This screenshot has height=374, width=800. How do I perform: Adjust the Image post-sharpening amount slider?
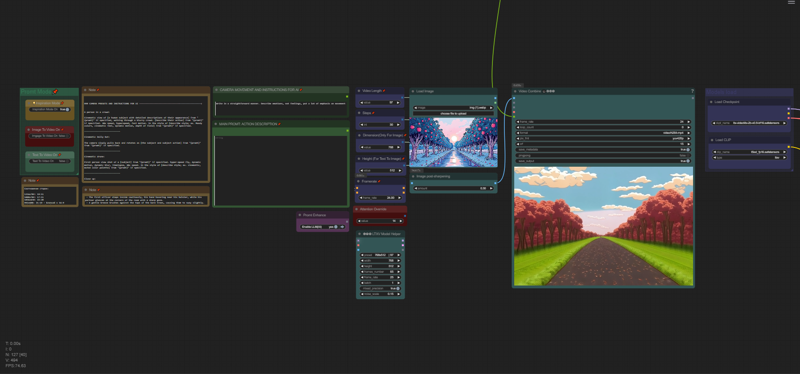[453, 188]
